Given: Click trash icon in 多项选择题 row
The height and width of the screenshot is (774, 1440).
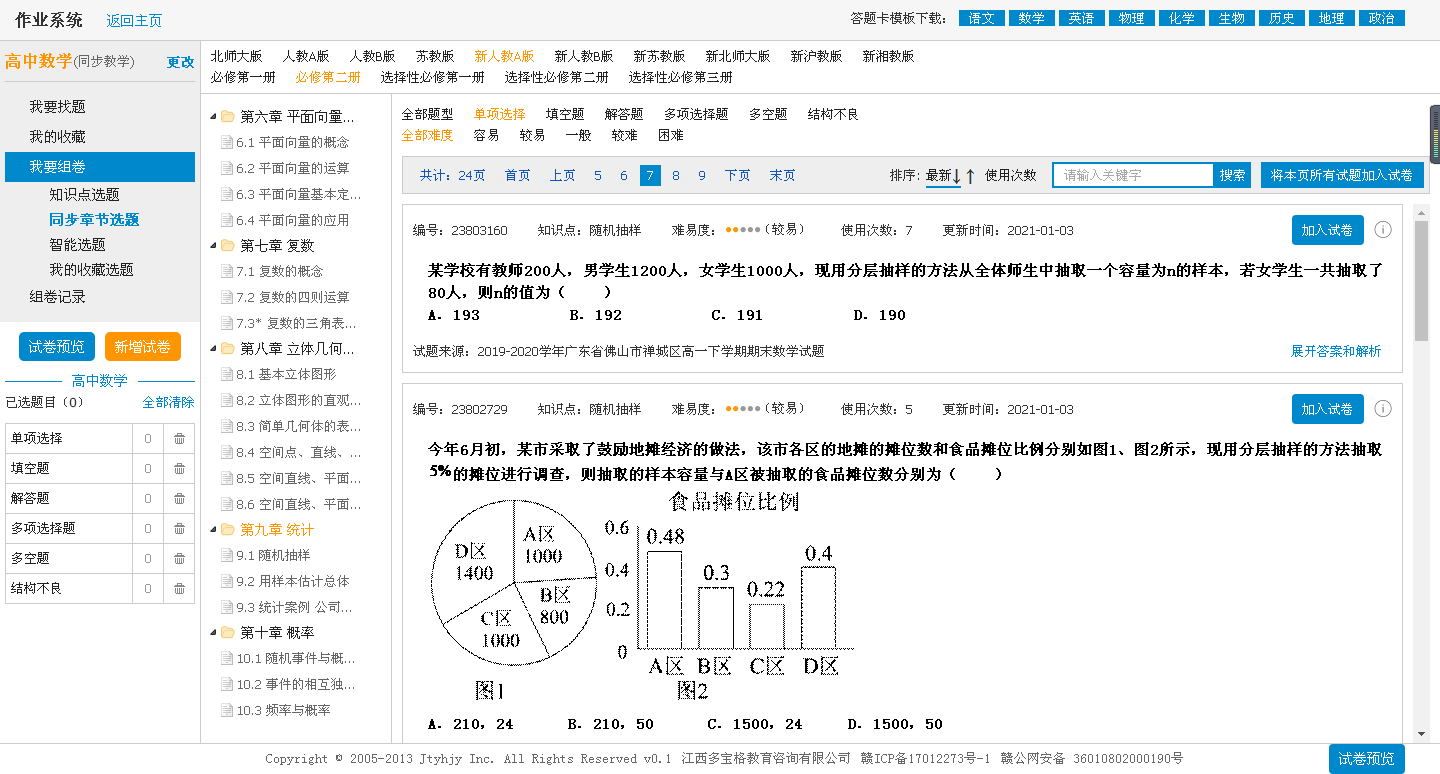Looking at the screenshot, I should click(x=179, y=528).
